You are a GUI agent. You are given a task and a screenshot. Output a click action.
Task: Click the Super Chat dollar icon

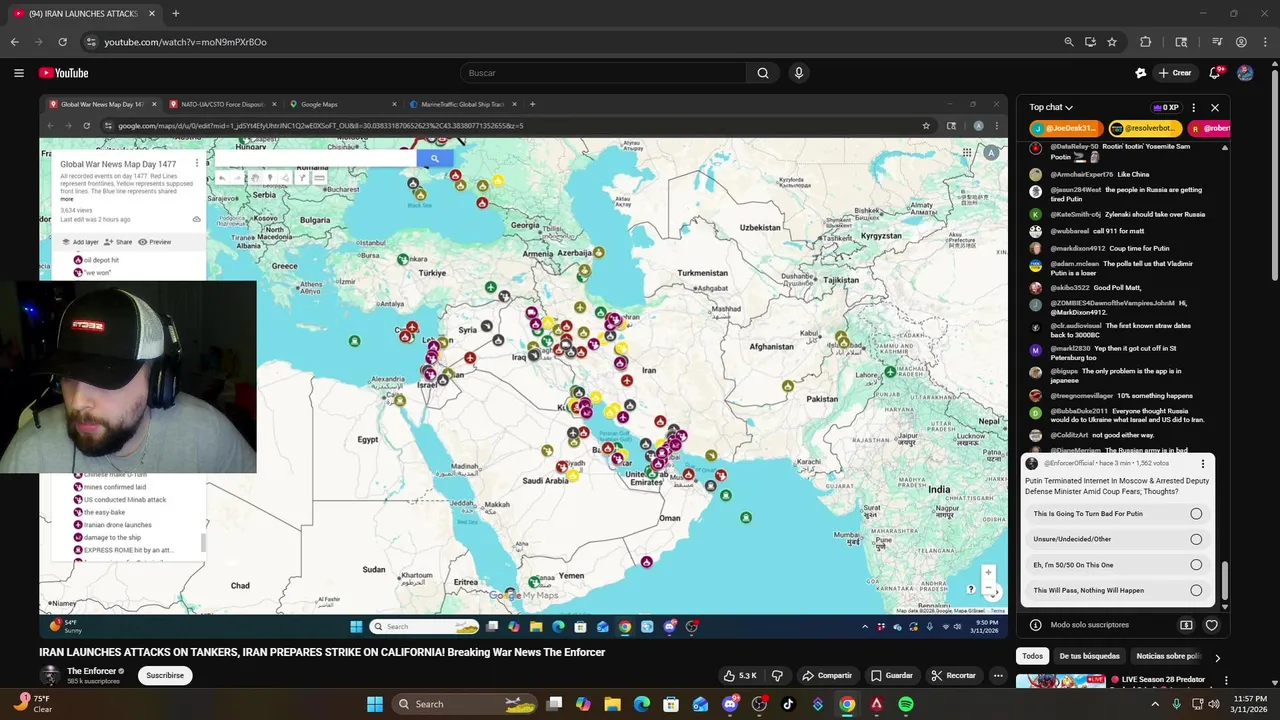pyautogui.click(x=1186, y=625)
